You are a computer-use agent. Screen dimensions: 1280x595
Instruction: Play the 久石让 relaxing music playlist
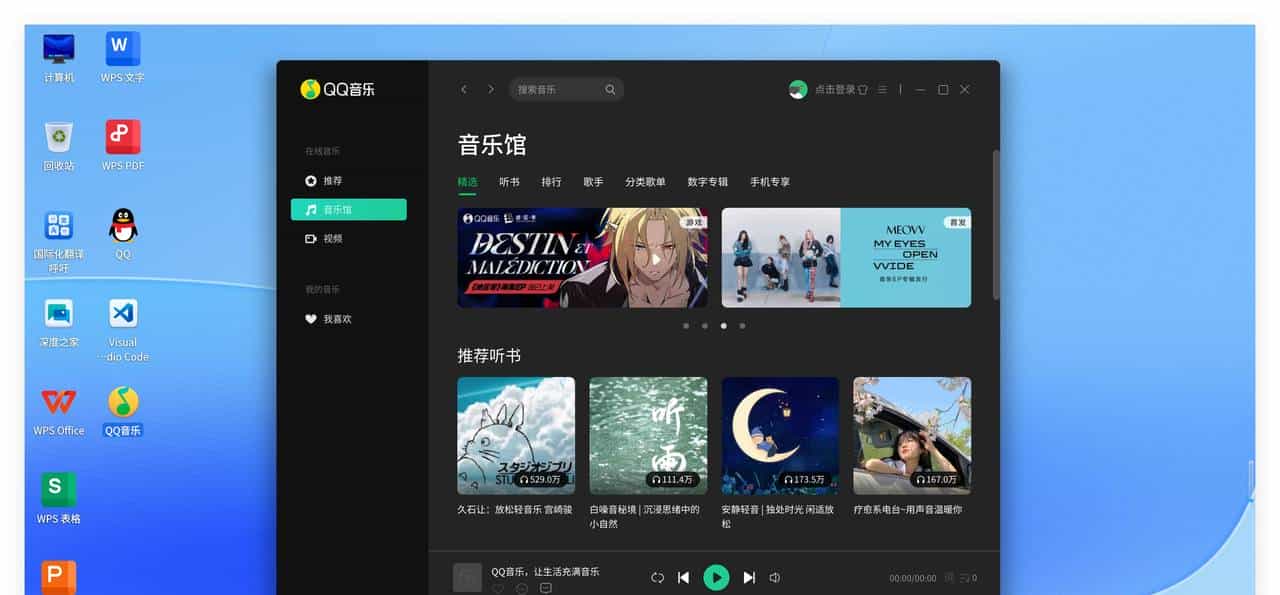(516, 435)
